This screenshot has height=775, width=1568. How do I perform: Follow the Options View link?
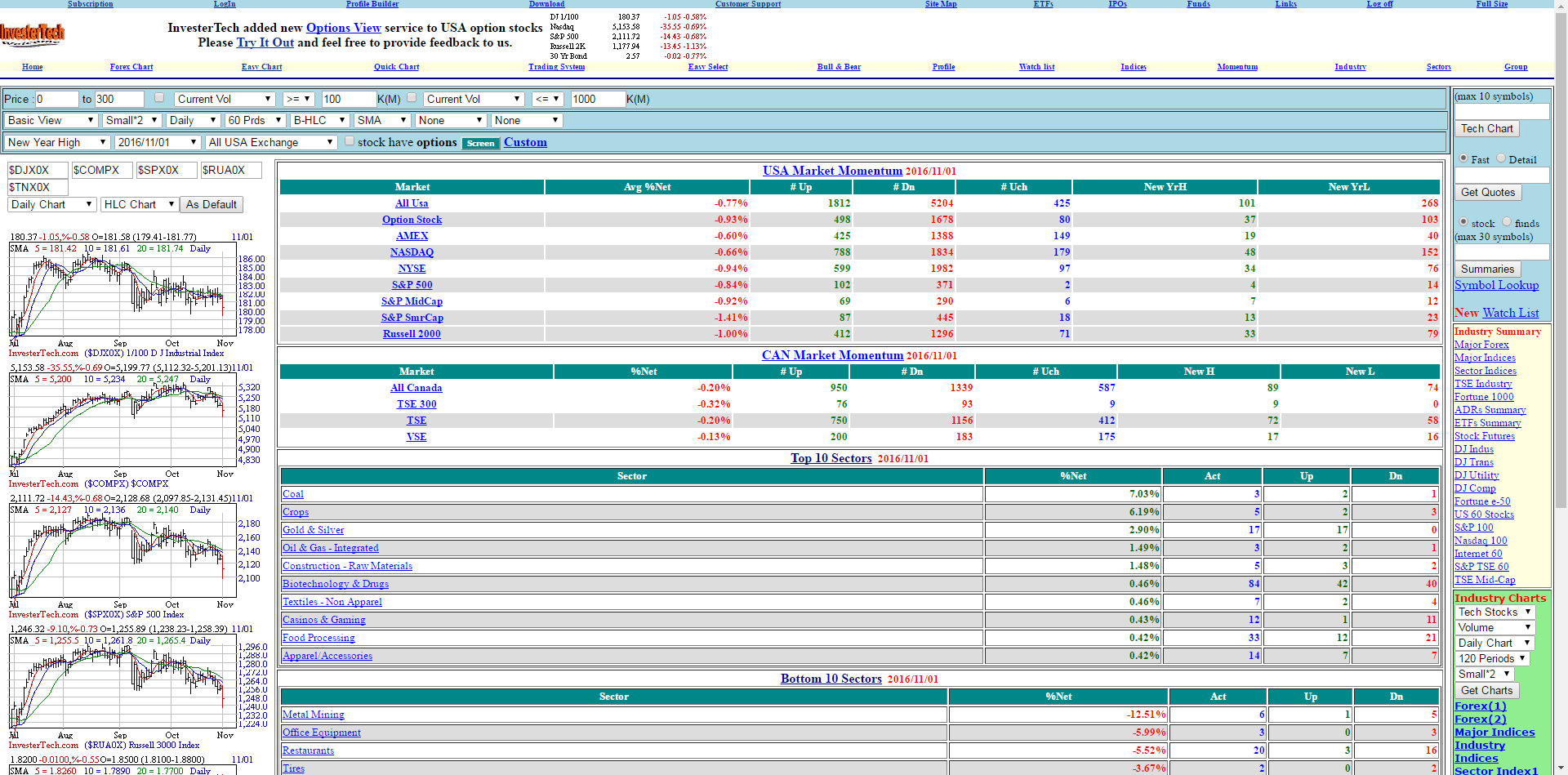pyautogui.click(x=343, y=28)
